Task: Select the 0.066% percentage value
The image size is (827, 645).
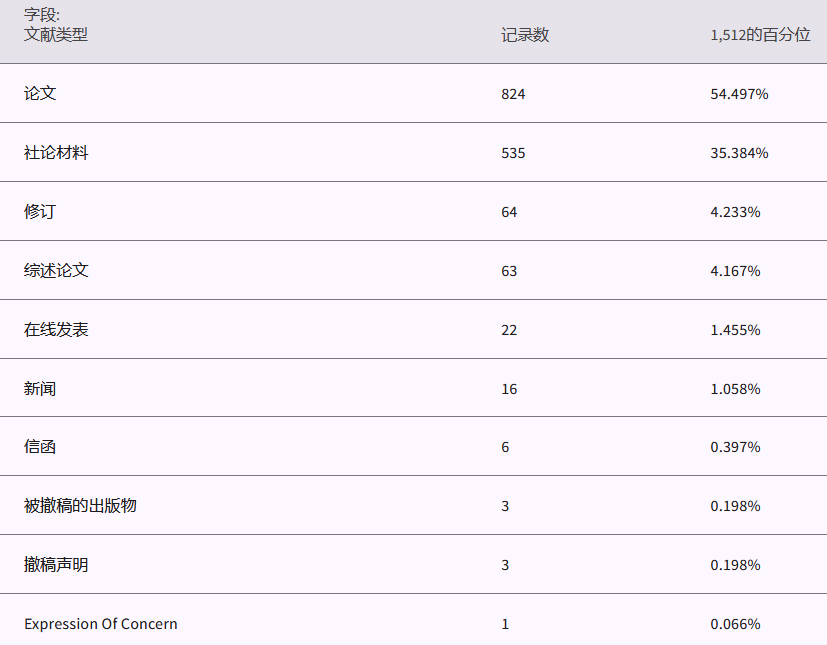Action: pos(735,624)
